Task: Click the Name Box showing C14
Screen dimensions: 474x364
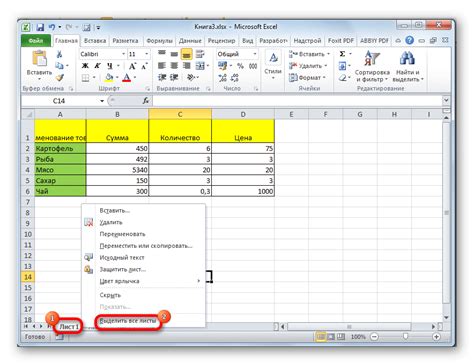Action: pyautogui.click(x=59, y=101)
